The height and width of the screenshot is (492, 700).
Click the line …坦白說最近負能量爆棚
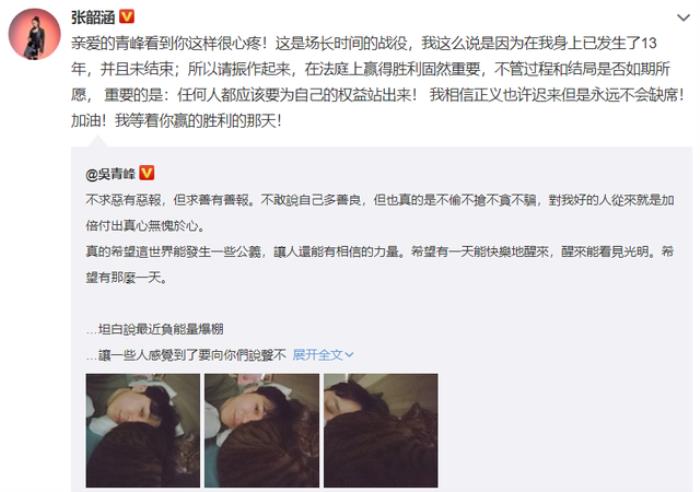click(x=154, y=329)
